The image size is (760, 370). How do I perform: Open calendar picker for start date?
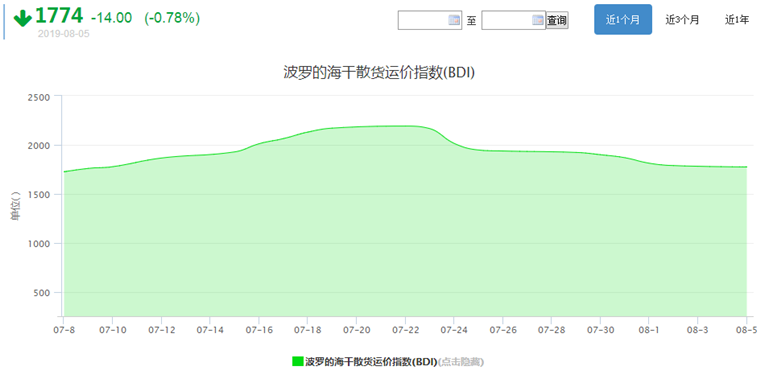454,20
